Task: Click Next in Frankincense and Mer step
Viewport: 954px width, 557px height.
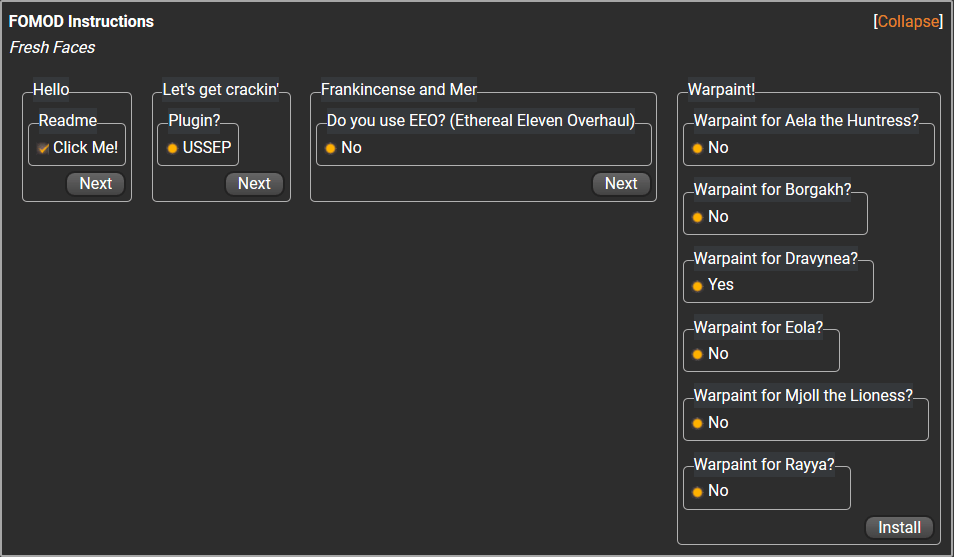Action: (621, 184)
